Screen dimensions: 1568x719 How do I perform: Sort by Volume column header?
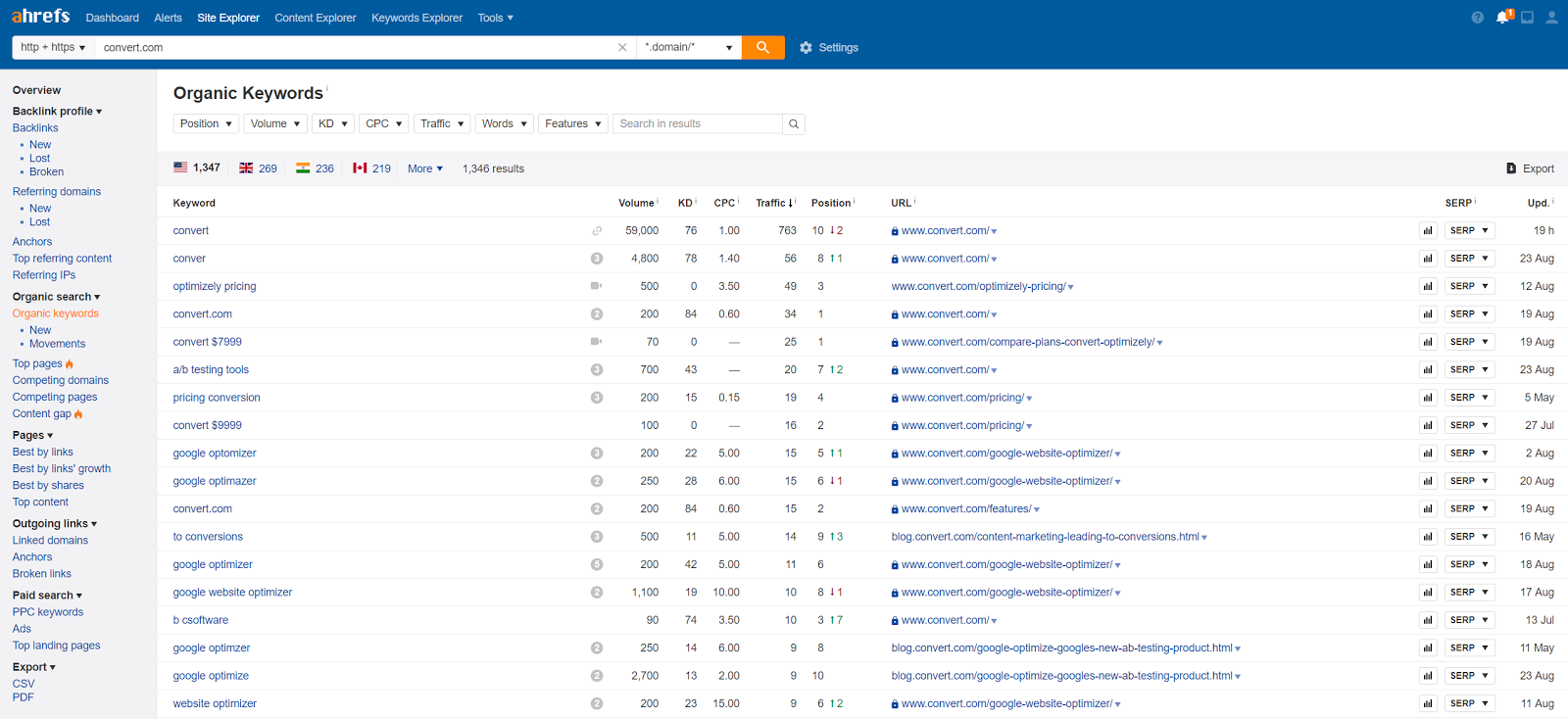coord(636,203)
